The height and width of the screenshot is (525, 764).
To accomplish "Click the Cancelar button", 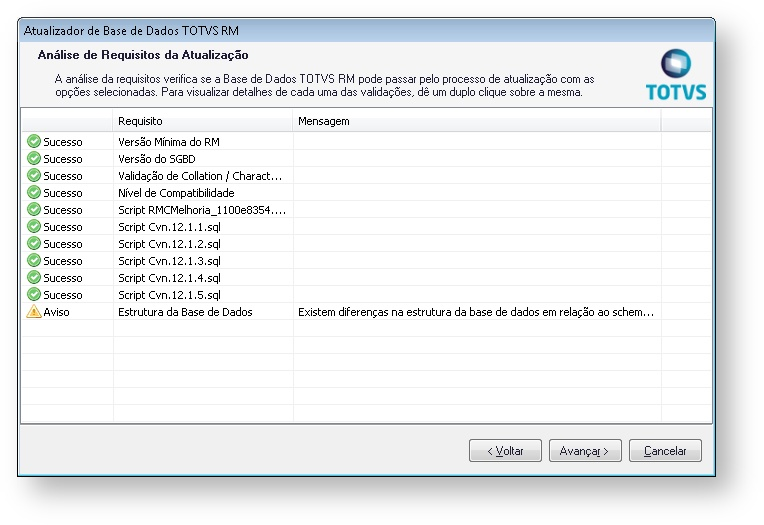I will (665, 450).
